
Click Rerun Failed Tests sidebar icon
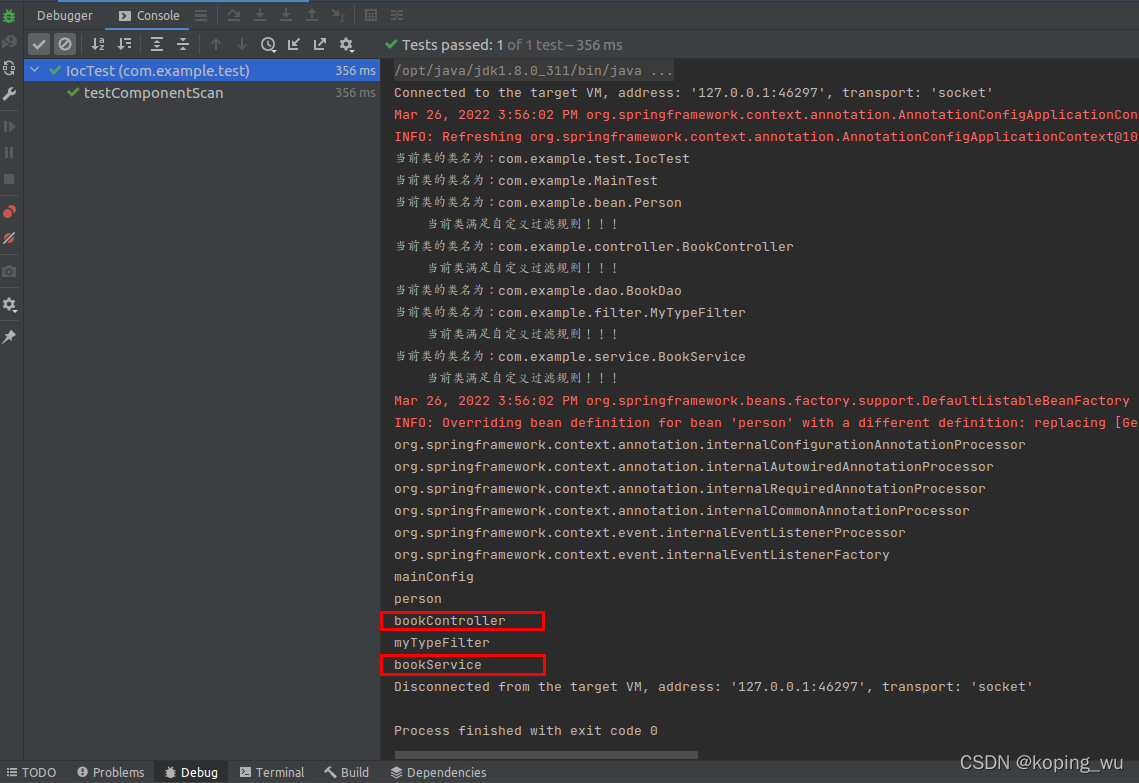point(9,42)
